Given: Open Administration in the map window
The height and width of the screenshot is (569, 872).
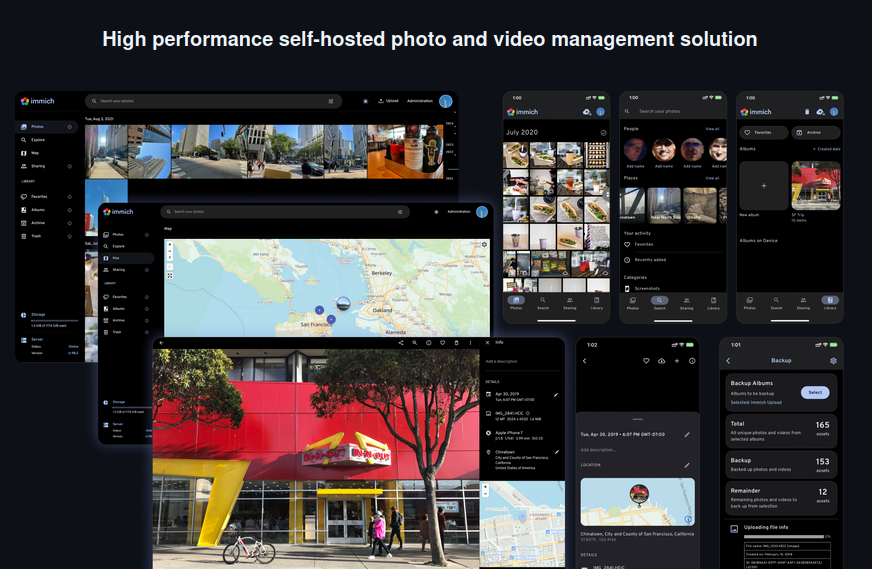Looking at the screenshot, I should click(459, 212).
